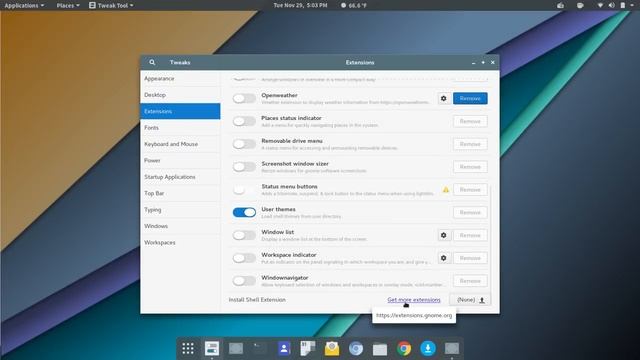640x360 pixels.
Task: Open the file manager folder in dock
Action: click(380, 349)
